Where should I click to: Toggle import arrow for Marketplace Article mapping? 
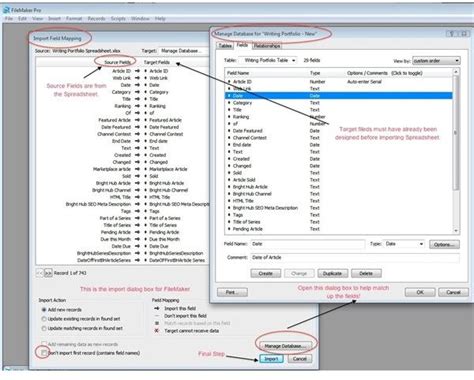pyautogui.click(x=137, y=169)
